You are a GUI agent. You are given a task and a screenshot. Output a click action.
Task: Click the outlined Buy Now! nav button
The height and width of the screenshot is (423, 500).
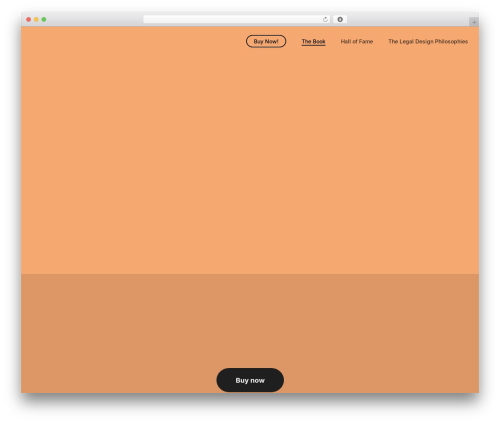pyautogui.click(x=266, y=41)
